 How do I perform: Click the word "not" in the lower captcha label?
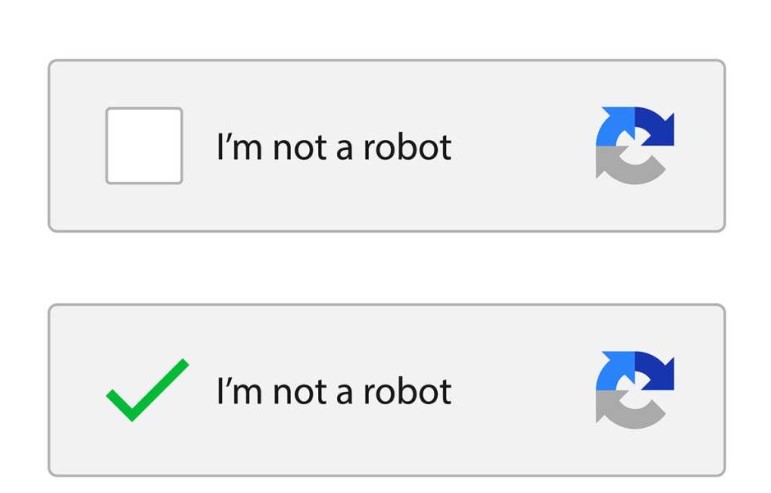[300, 392]
